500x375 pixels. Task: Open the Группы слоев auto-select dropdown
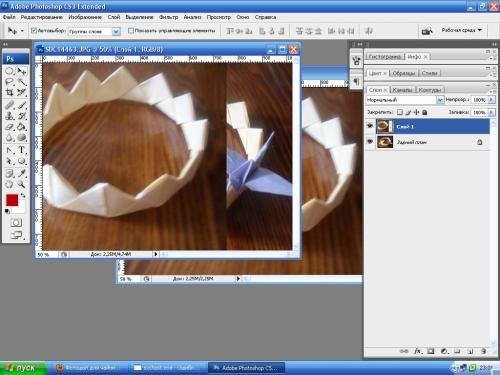pos(116,31)
